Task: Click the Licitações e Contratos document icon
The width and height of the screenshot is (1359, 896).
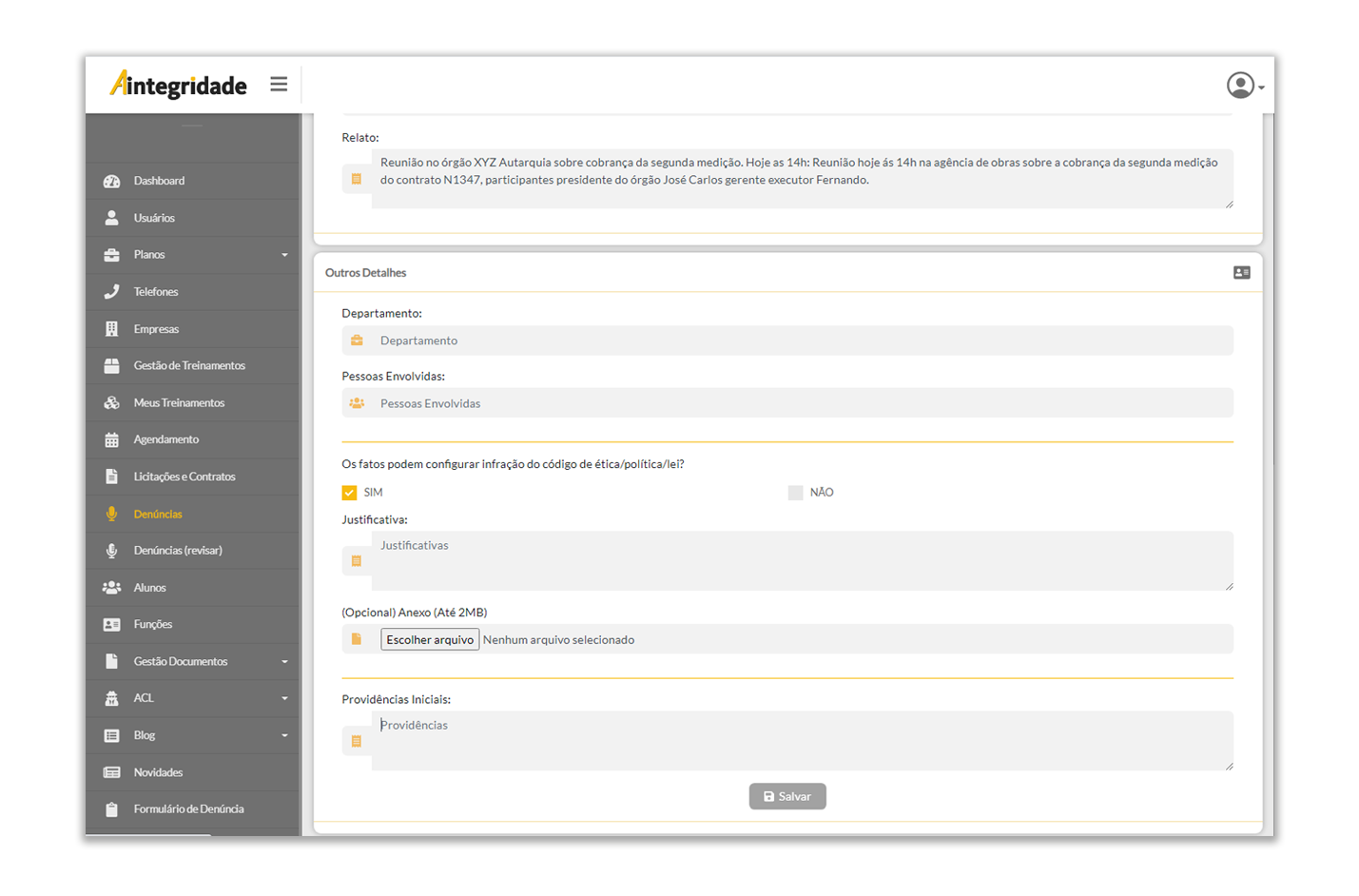Action: [x=111, y=477]
